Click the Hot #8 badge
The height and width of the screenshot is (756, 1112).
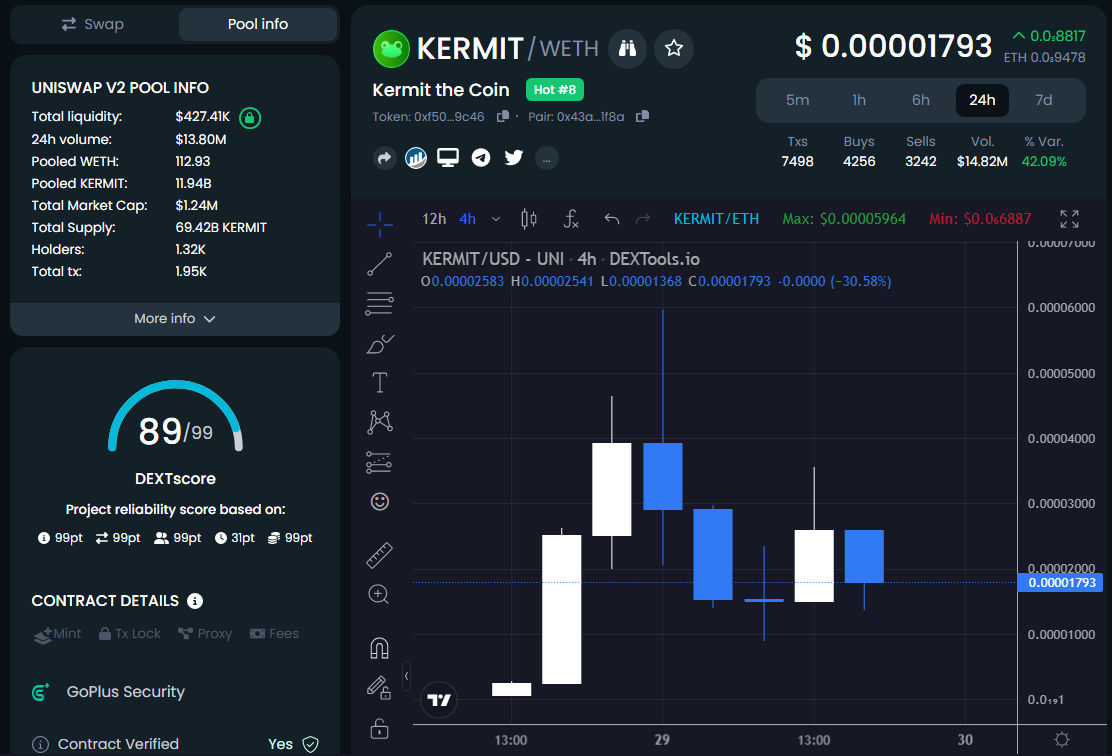pyautogui.click(x=555, y=90)
